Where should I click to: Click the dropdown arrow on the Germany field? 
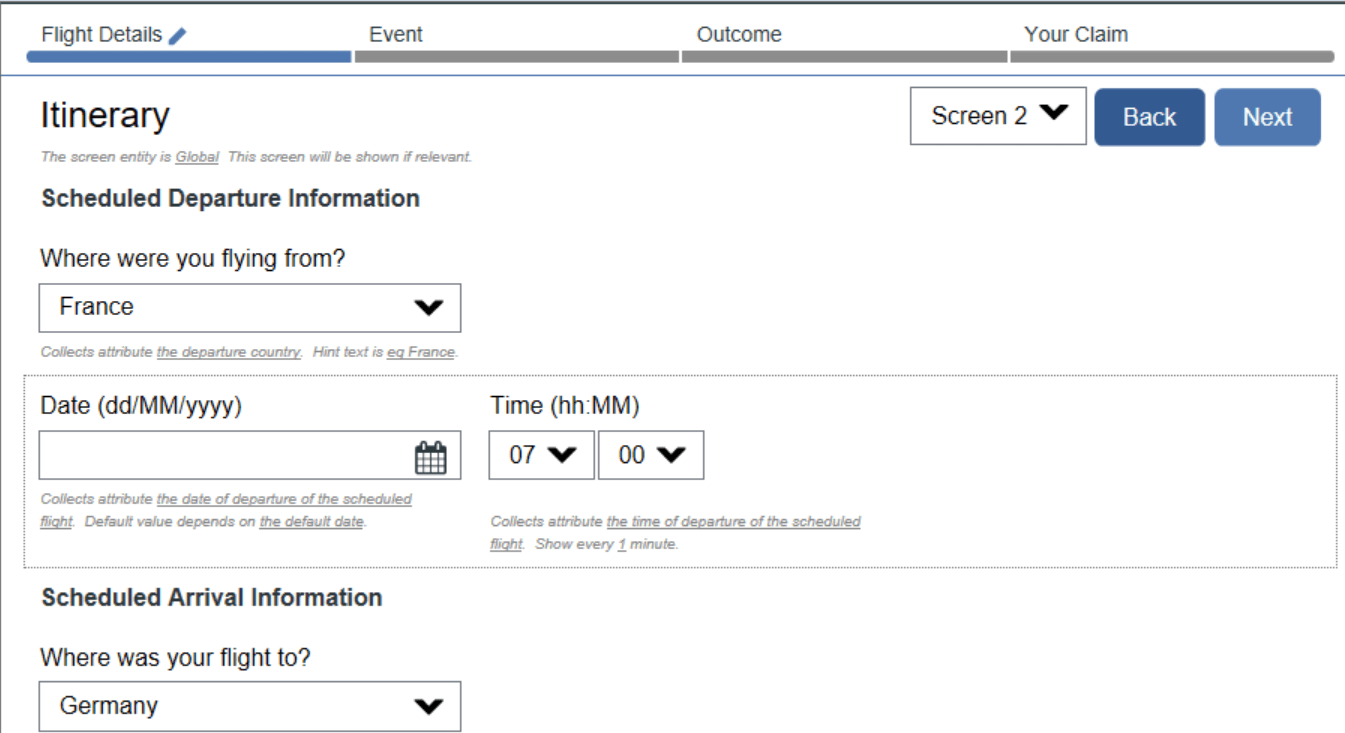[x=429, y=706]
